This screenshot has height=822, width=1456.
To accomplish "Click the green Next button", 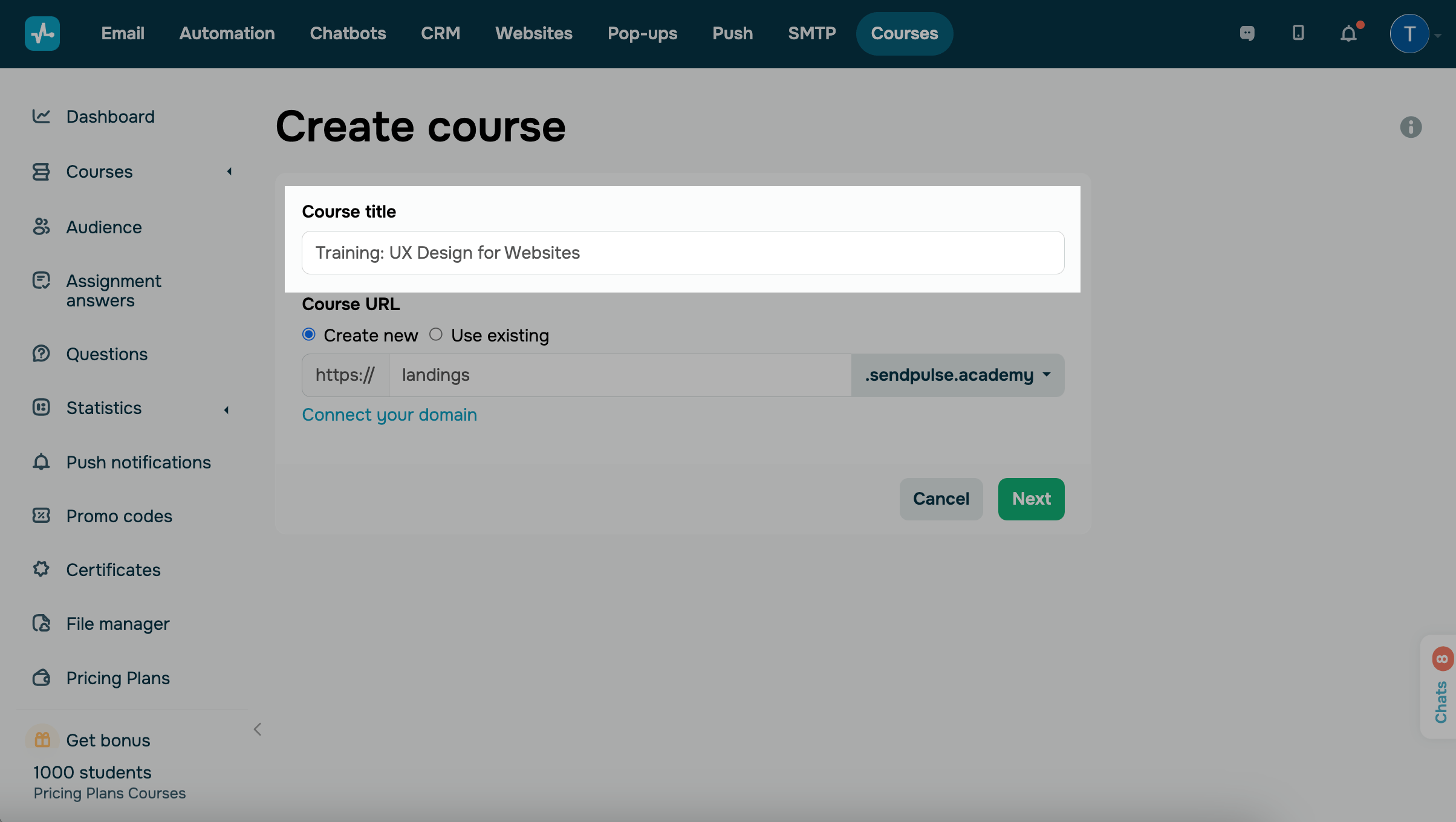I will click(x=1031, y=499).
